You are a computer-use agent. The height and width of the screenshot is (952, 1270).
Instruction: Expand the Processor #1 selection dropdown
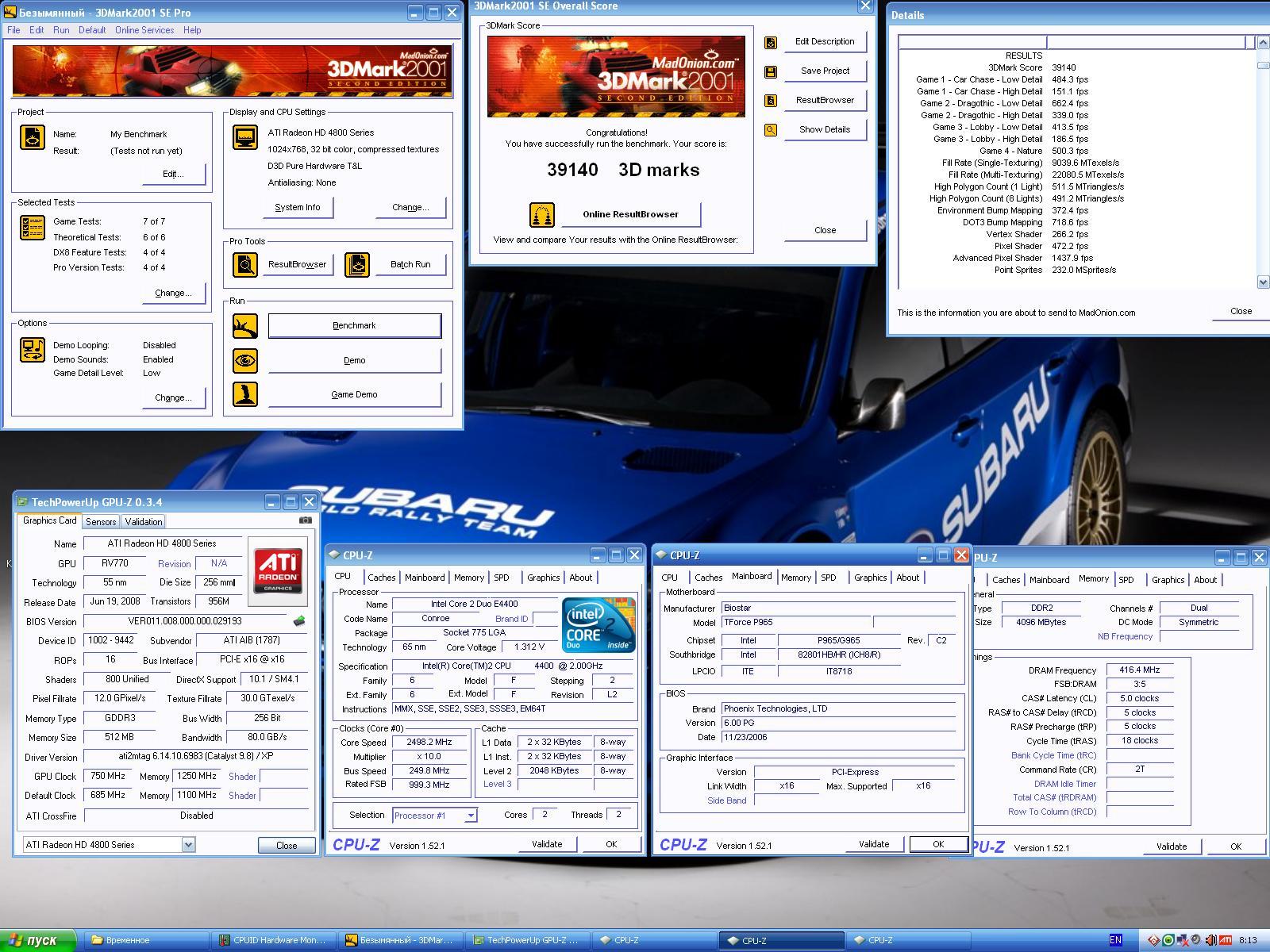pos(471,815)
